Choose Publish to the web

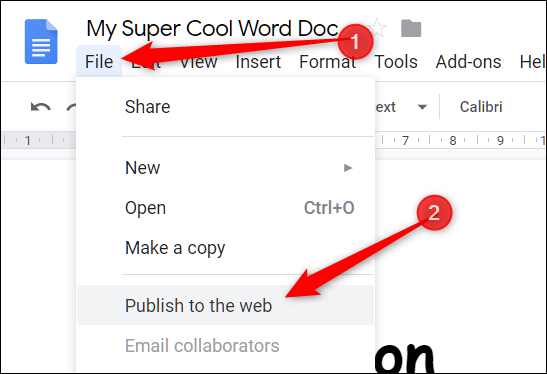click(225, 305)
